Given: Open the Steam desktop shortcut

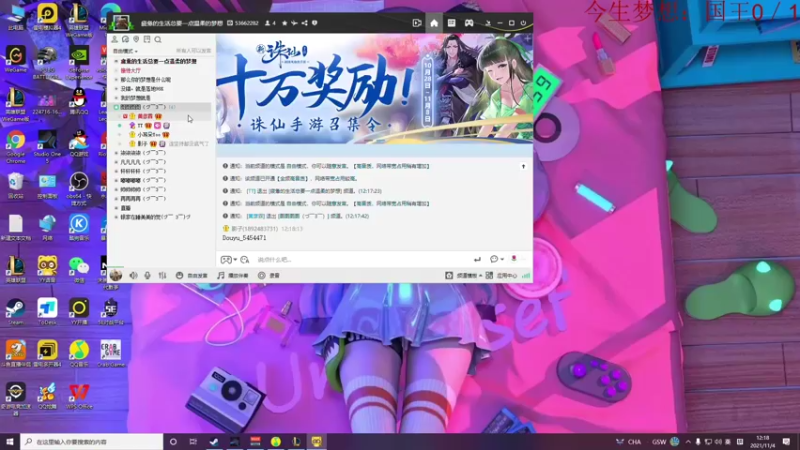Looking at the screenshot, I should coord(15,312).
